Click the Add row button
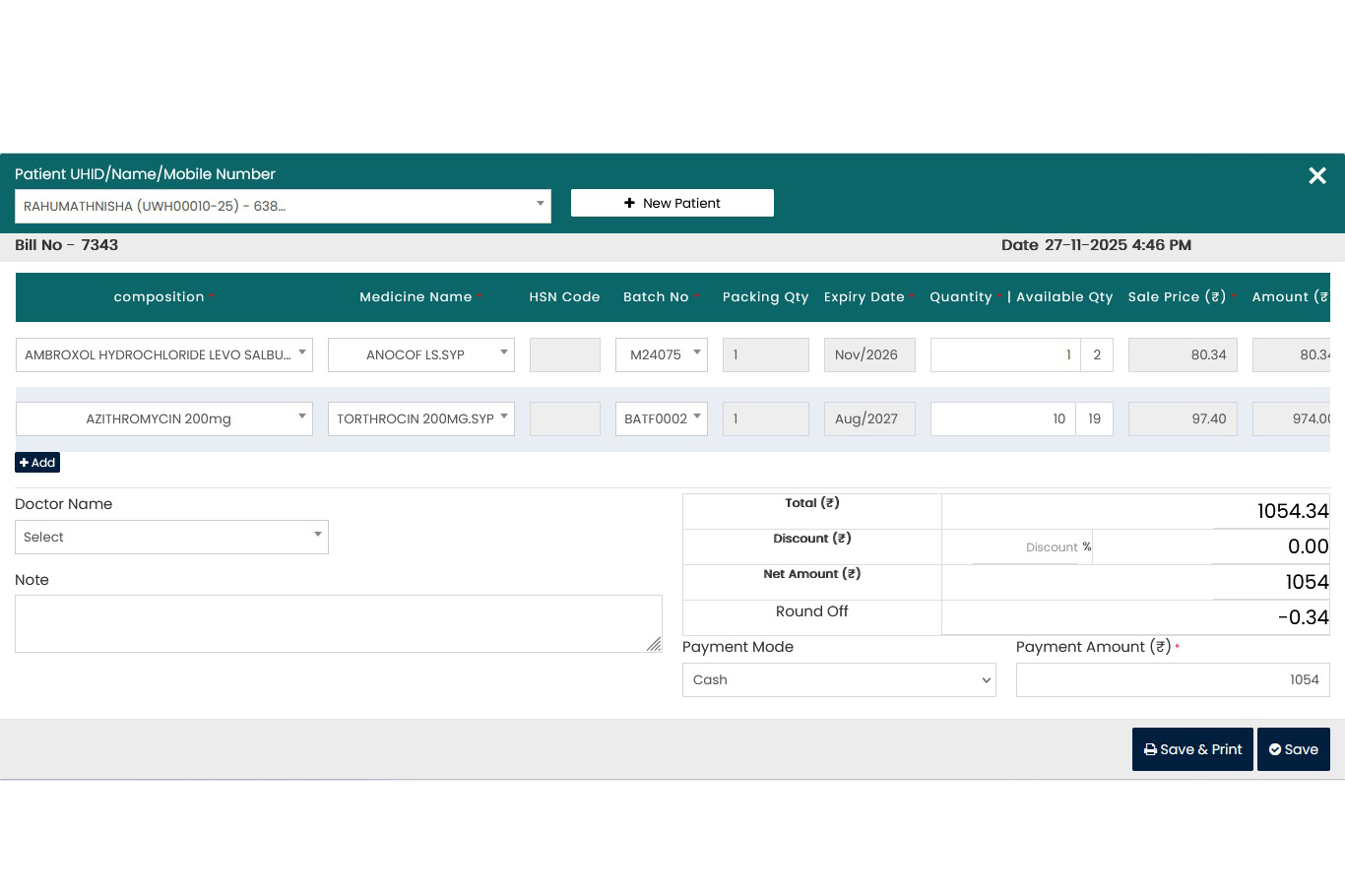Screen dimensions: 1345x896 point(37,463)
